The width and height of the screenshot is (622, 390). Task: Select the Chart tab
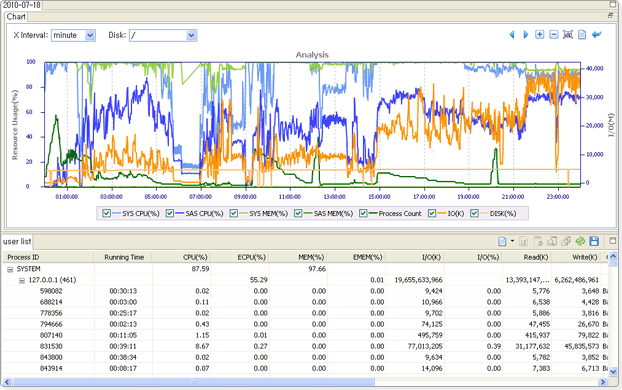(x=16, y=17)
